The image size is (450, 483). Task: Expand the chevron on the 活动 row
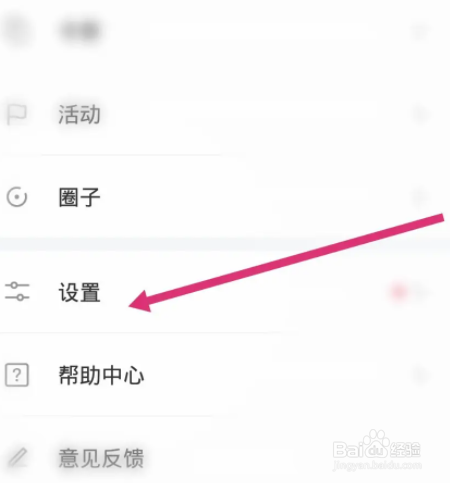click(419, 115)
